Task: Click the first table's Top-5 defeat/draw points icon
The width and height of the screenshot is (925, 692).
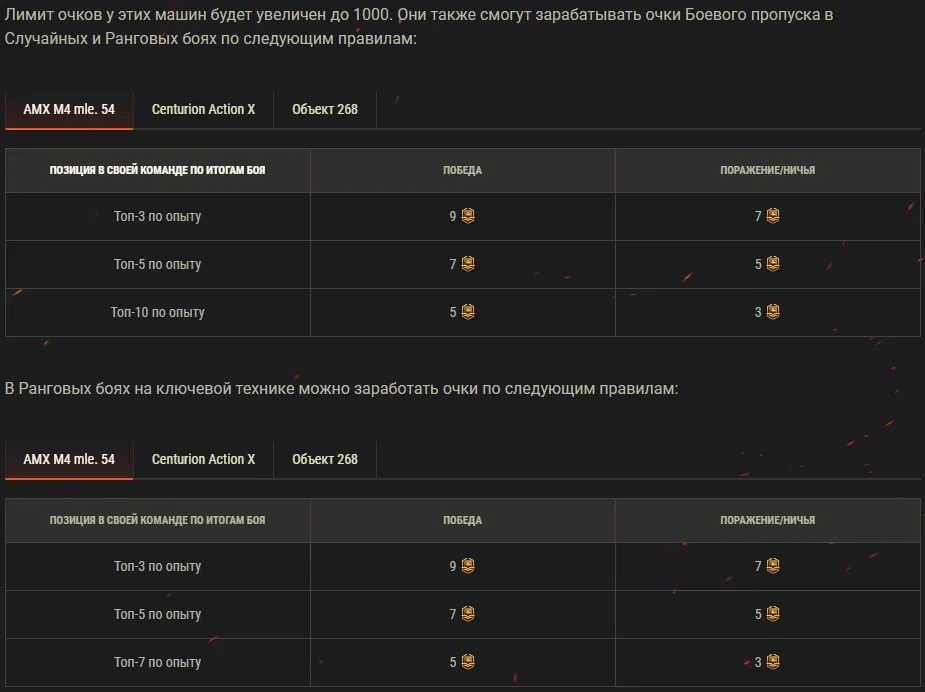Action: coord(773,264)
